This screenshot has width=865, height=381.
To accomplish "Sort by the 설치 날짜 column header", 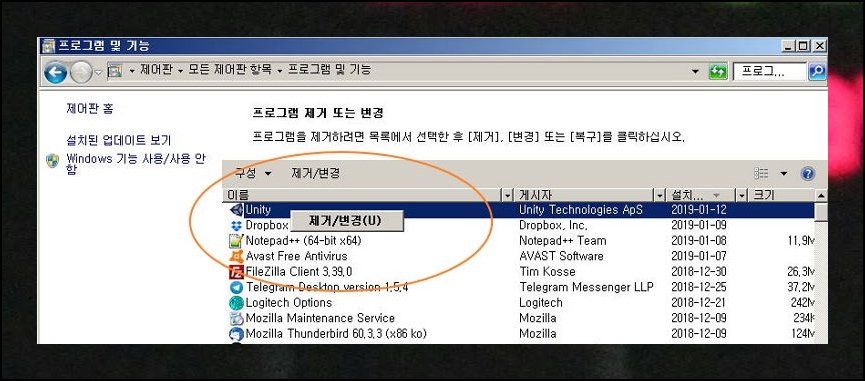I will pyautogui.click(x=701, y=195).
